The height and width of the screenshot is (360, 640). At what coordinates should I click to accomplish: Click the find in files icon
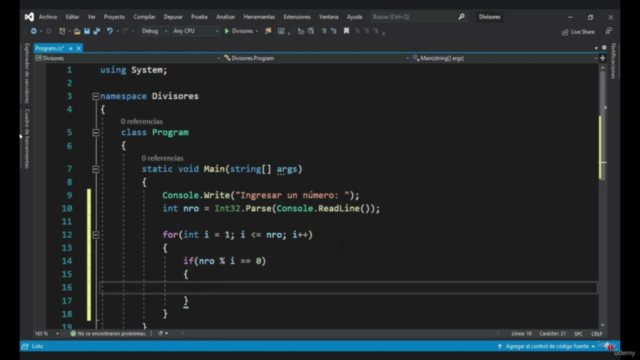(268, 31)
